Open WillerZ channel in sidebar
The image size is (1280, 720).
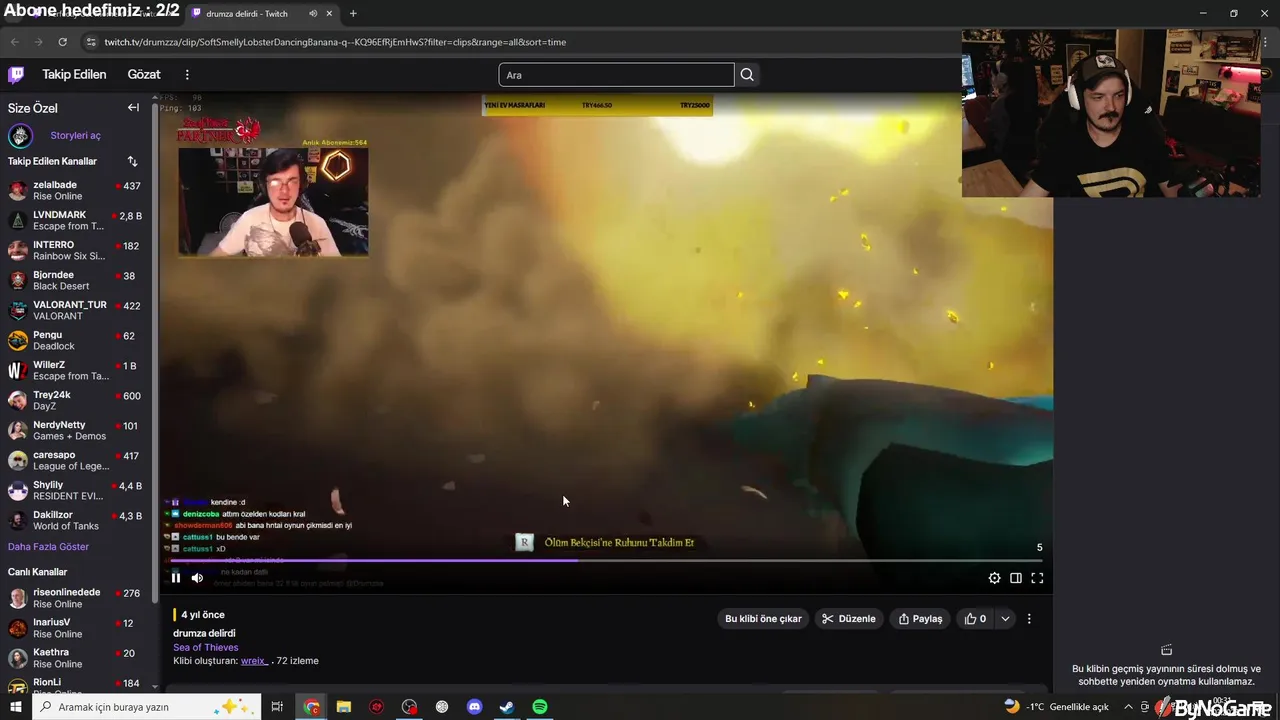coord(75,370)
